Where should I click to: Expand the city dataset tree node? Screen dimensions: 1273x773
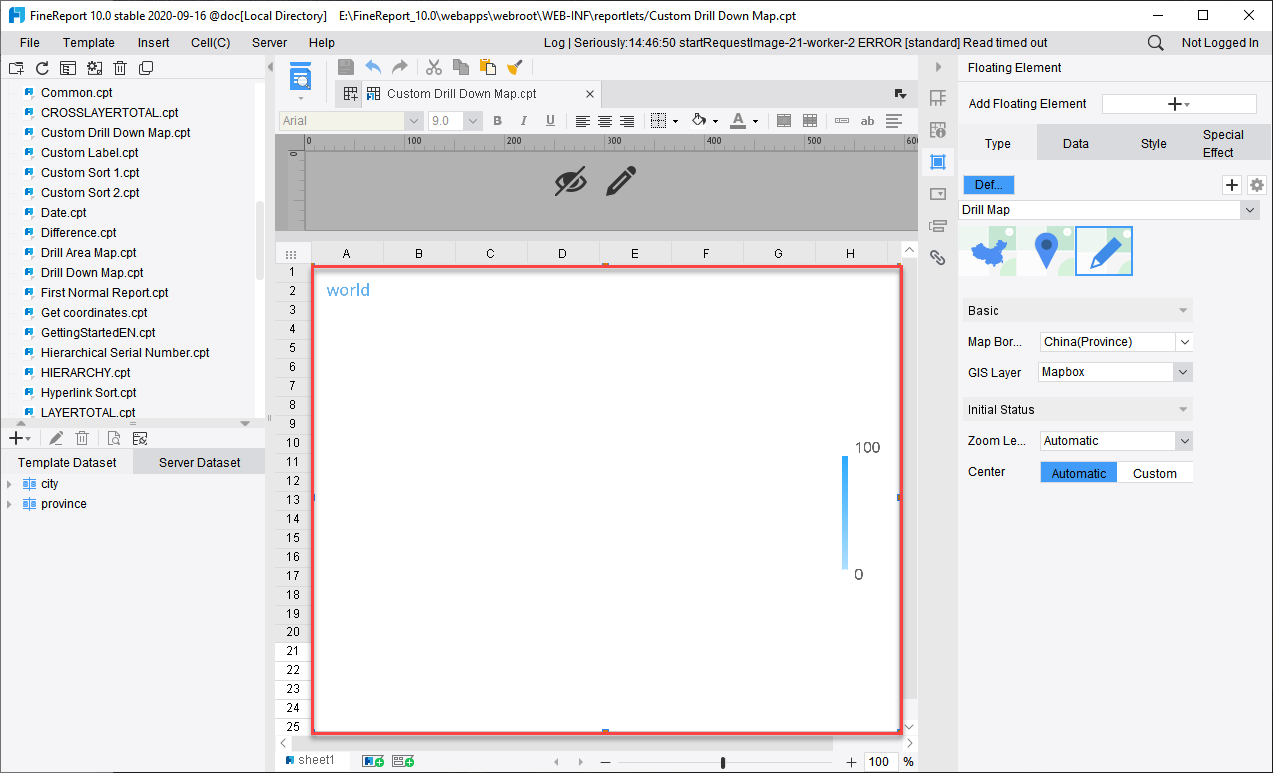tap(9, 484)
